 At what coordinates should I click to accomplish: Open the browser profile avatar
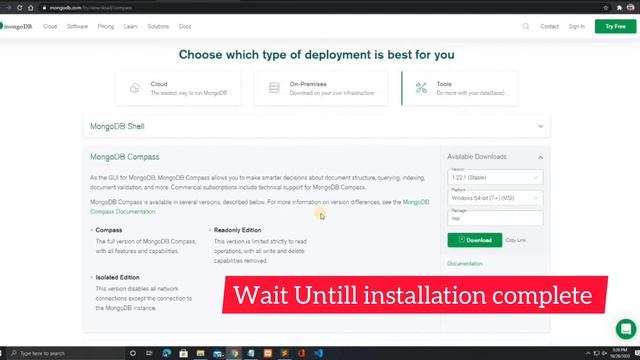[x=631, y=8]
